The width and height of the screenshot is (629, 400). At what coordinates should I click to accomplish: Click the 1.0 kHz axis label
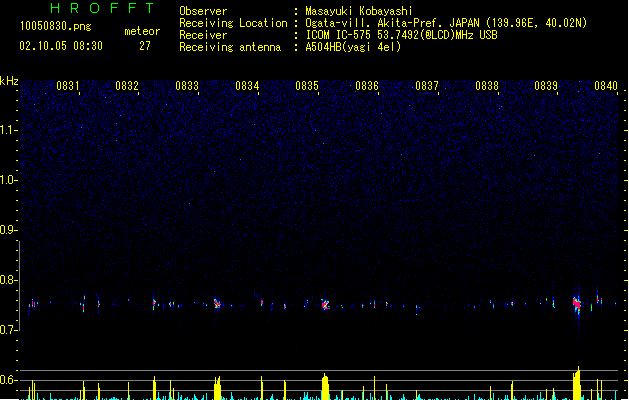[9, 180]
